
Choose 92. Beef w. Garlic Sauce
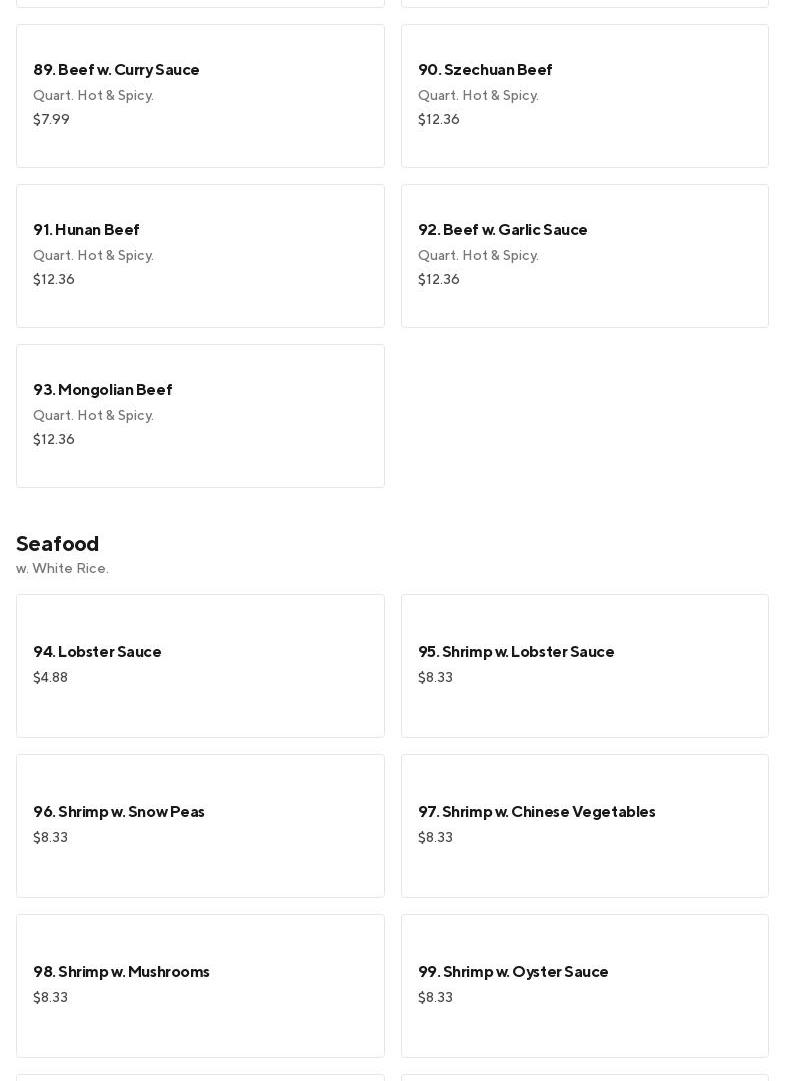coord(502,230)
